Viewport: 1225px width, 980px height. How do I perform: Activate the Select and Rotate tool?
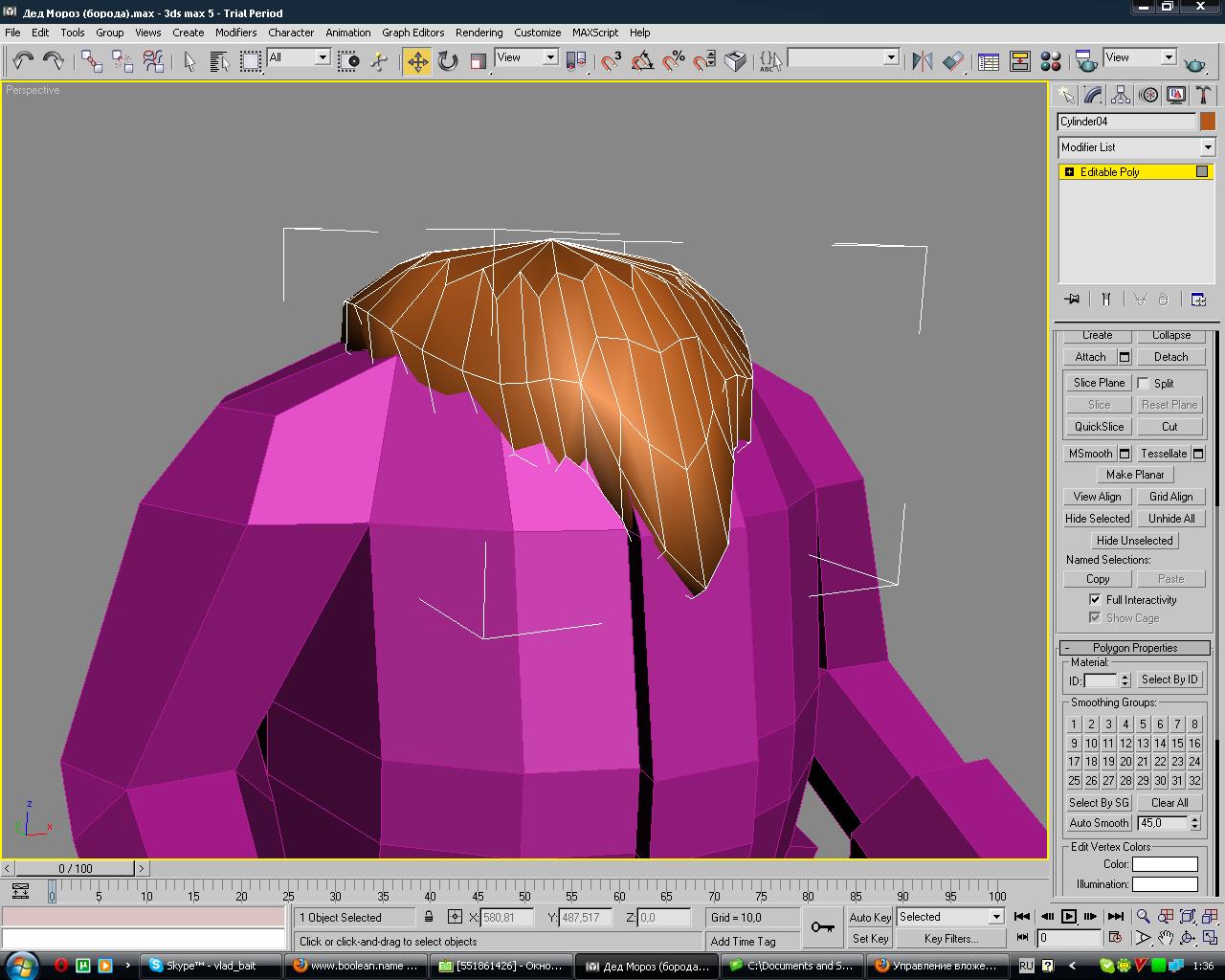click(448, 61)
